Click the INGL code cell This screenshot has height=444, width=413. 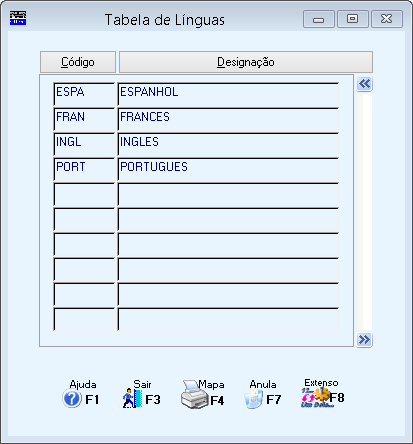pyautogui.click(x=84, y=144)
